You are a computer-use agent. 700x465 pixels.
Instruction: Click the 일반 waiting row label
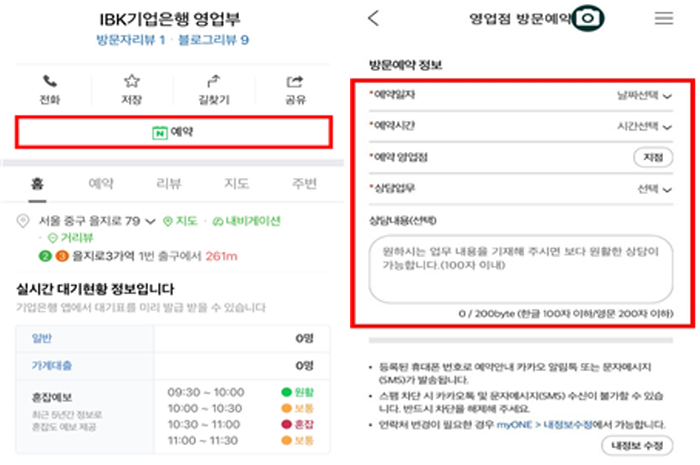pyautogui.click(x=42, y=338)
